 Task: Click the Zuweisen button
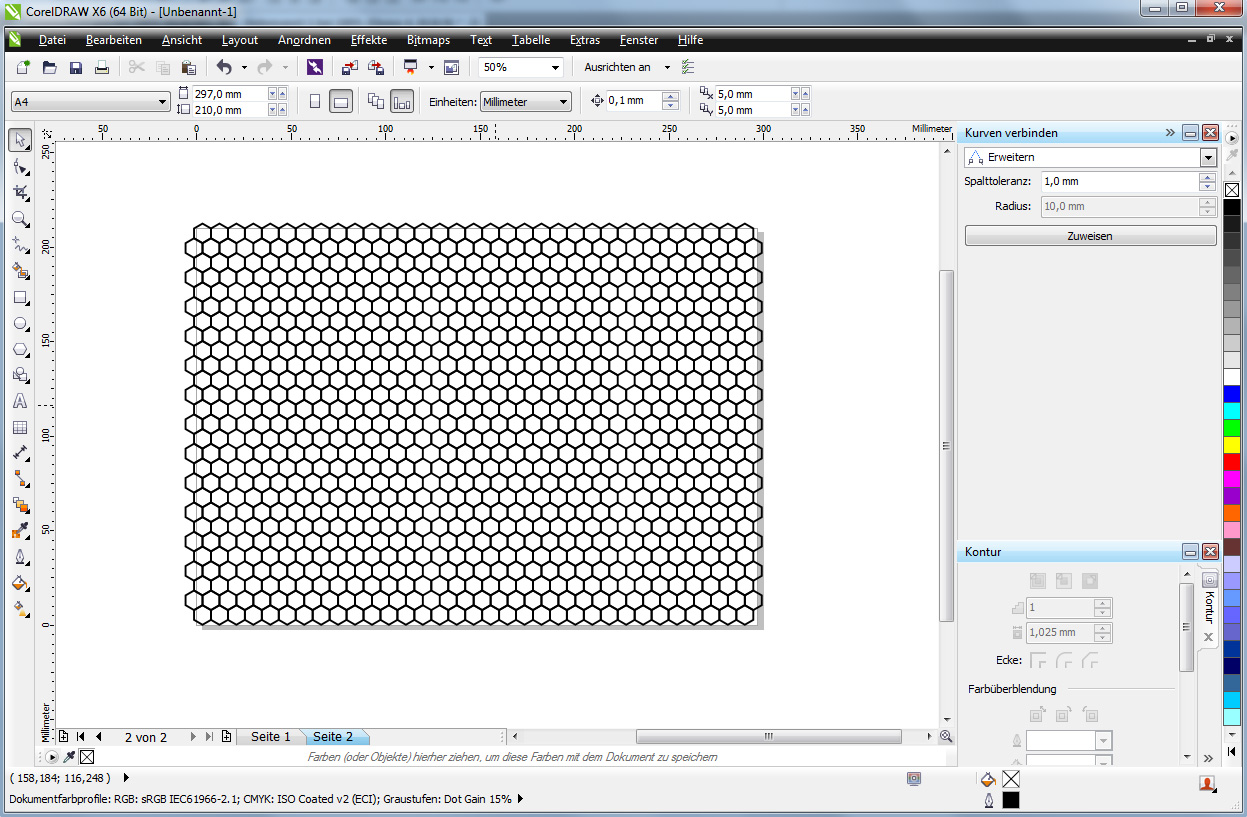[1090, 236]
